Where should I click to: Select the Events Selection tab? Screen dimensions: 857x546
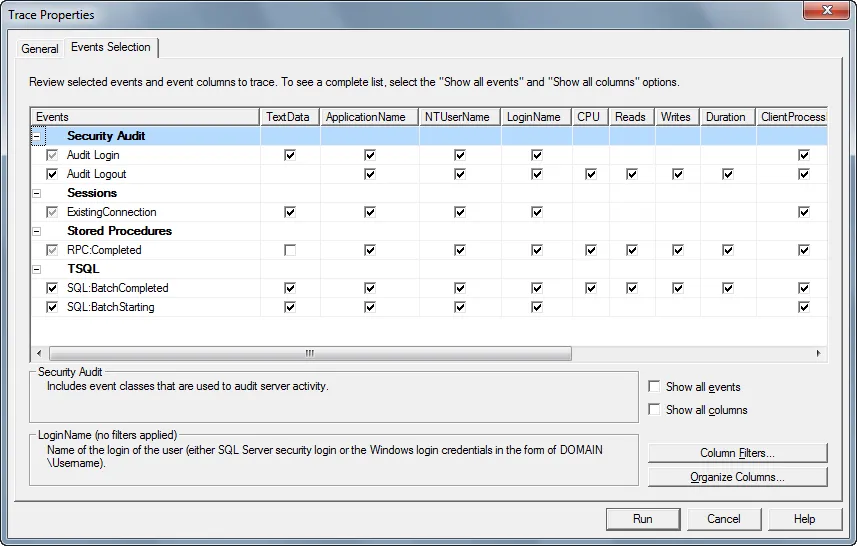110,47
